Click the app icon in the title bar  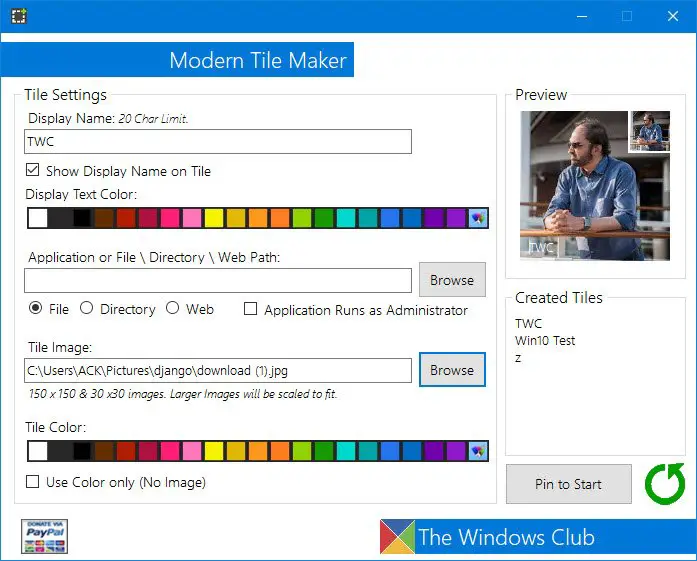[19, 16]
